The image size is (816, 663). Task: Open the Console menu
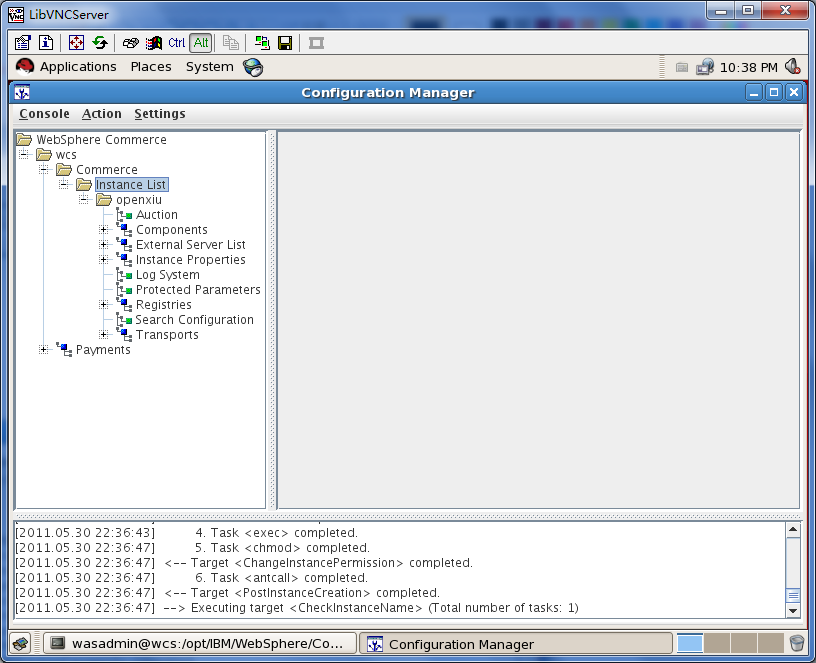[44, 113]
